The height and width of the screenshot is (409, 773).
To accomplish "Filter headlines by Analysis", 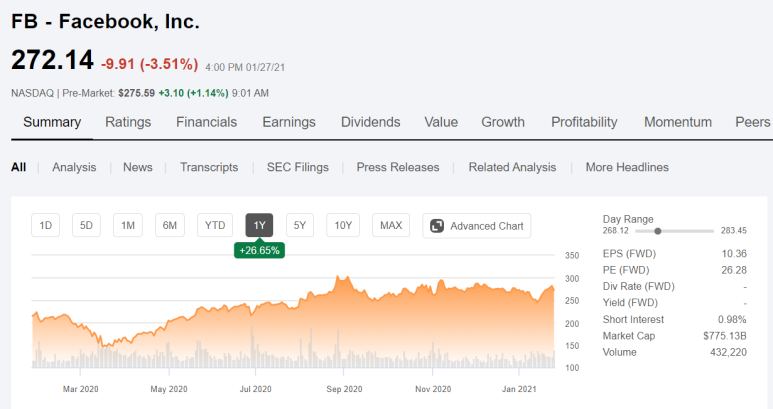I will coord(74,167).
